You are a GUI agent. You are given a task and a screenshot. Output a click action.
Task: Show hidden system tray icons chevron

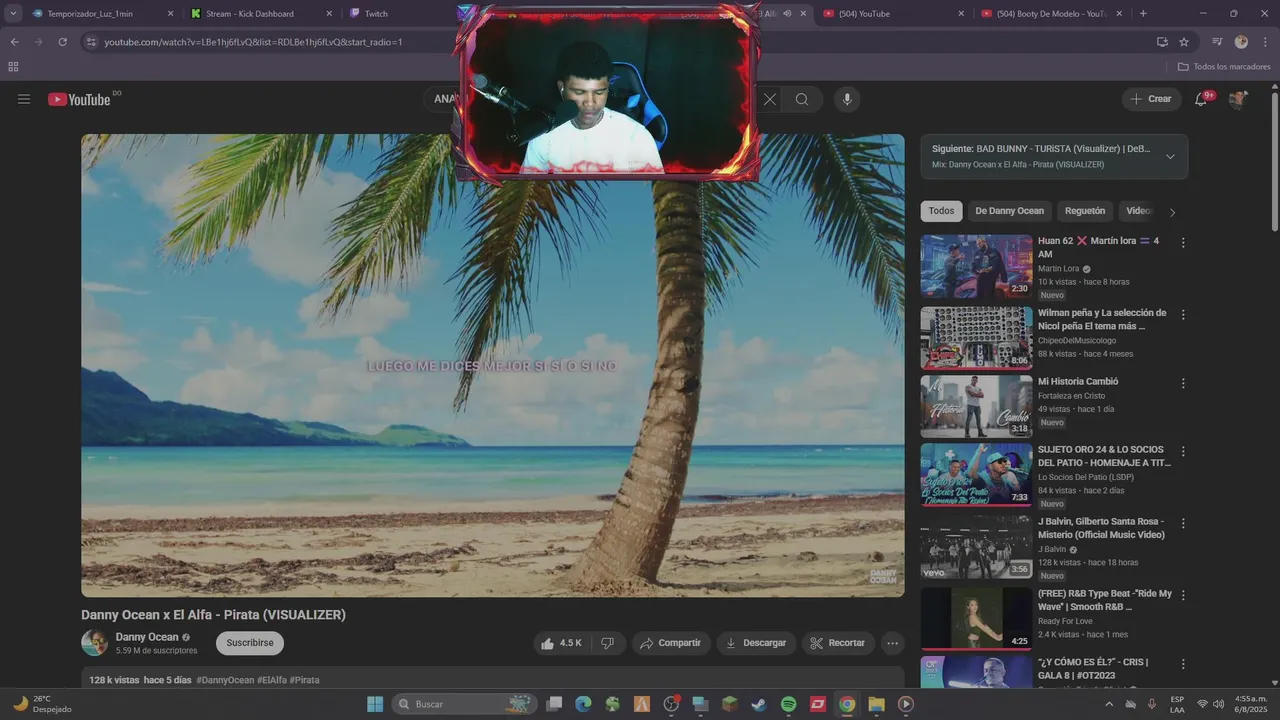(x=1108, y=704)
